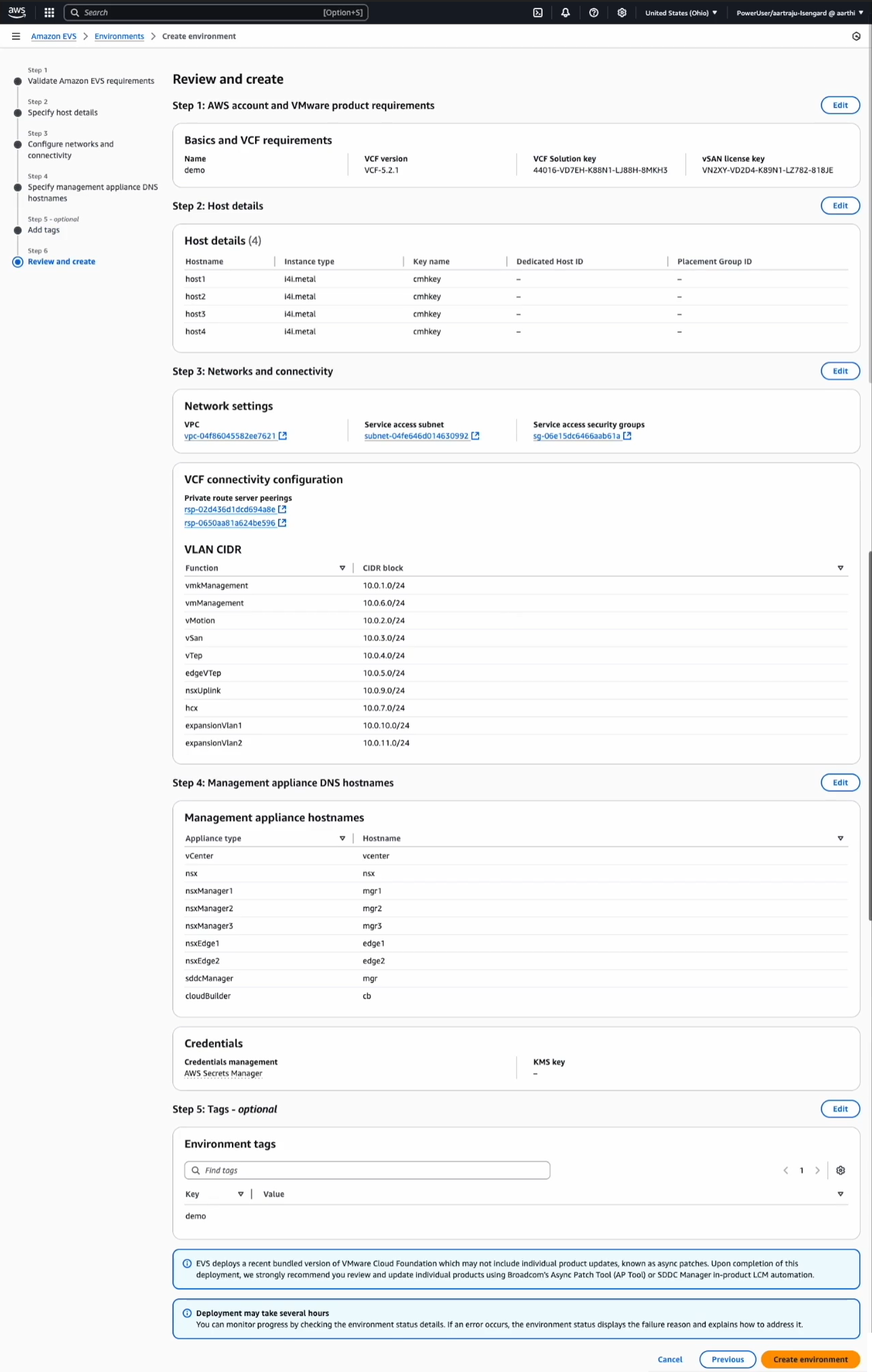Edit Step 4 Management appliance DNS hostnames
Screen dimensions: 872x1372
840,782
